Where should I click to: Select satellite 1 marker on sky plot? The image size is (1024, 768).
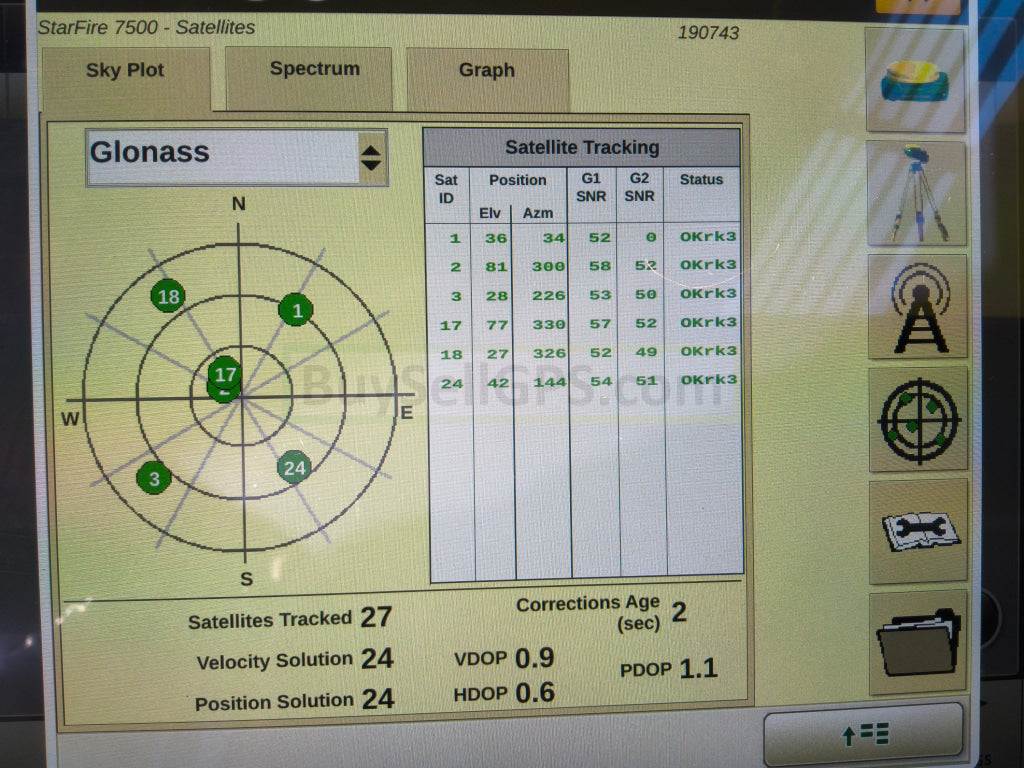pyautogui.click(x=296, y=311)
